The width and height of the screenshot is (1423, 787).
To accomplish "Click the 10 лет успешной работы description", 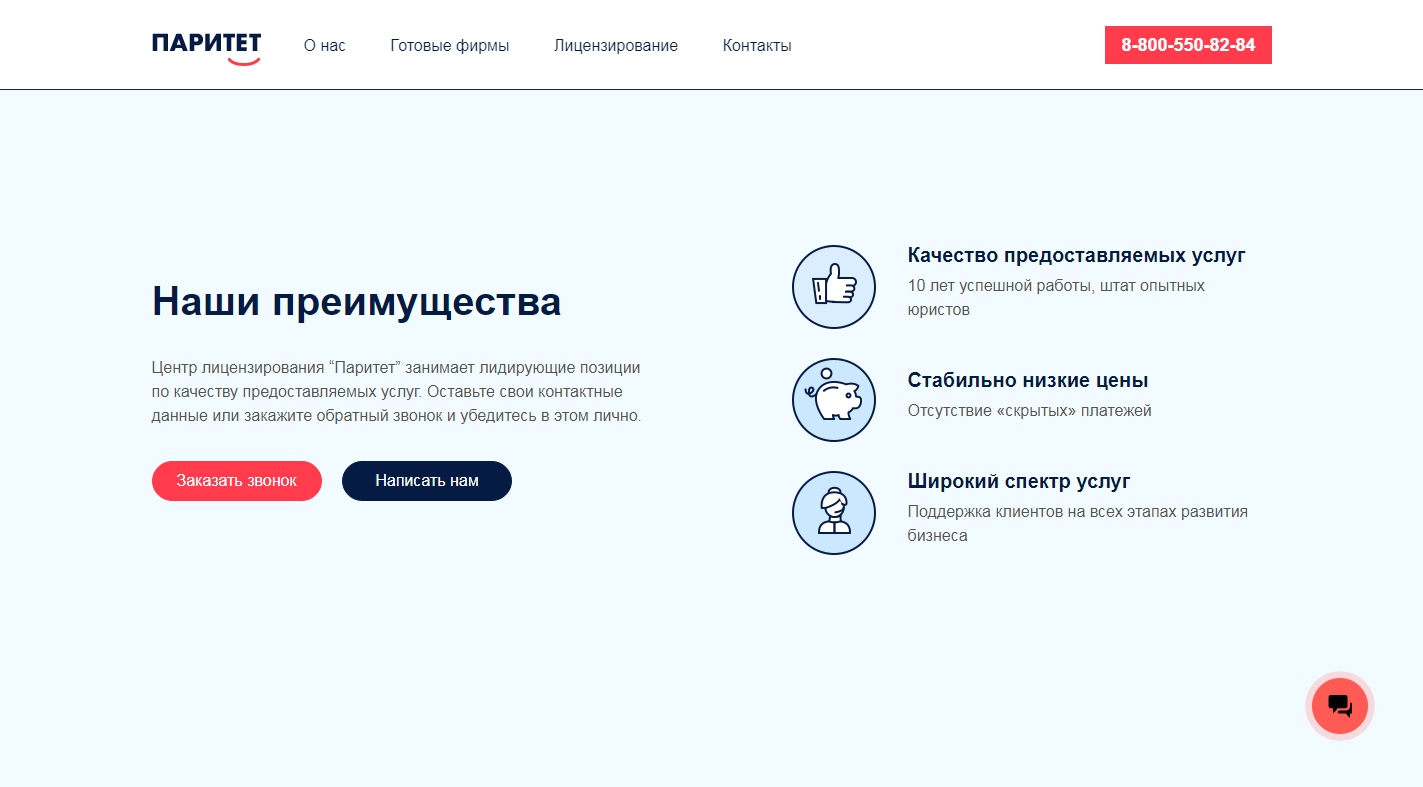I will [x=1056, y=298].
